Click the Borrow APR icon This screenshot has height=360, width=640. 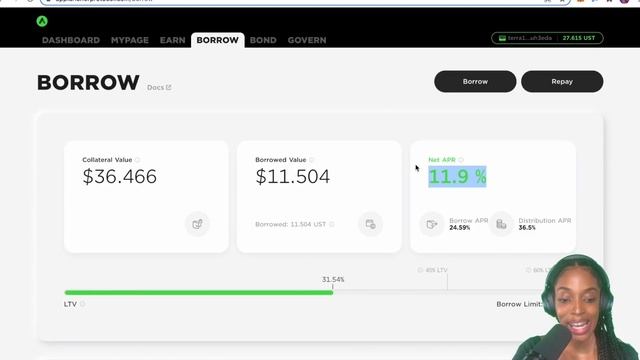[432, 224]
